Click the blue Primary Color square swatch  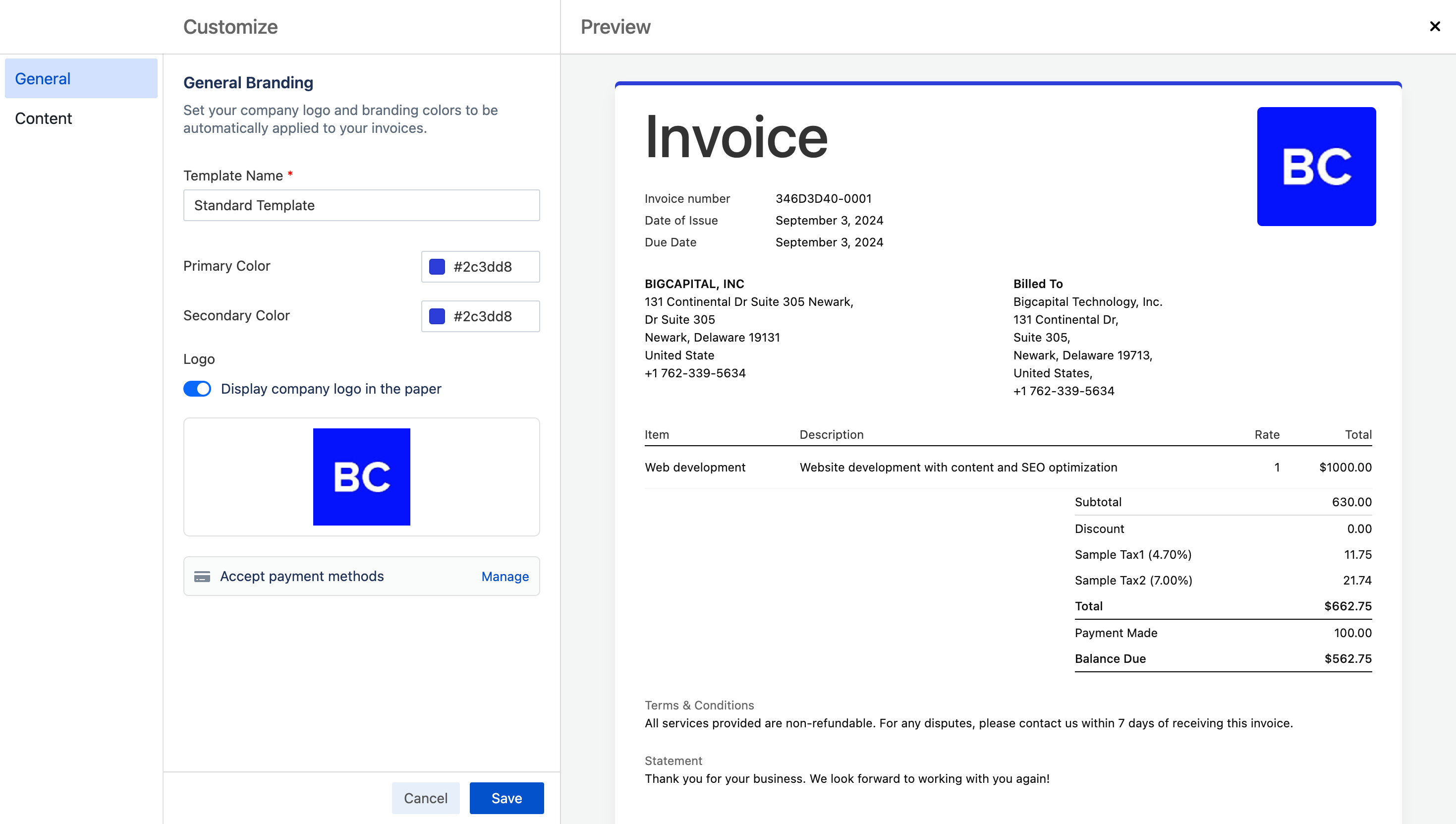tap(437, 266)
